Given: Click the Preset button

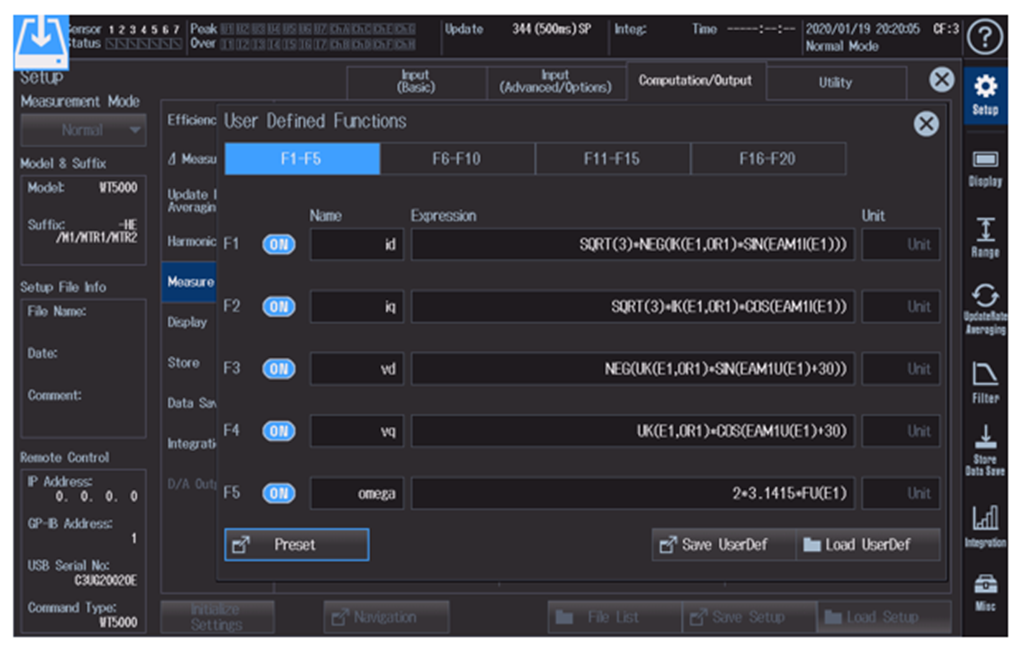Looking at the screenshot, I should 297,544.
